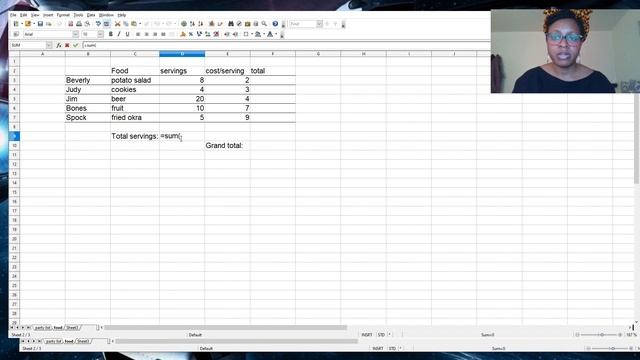Toggle Merge Cells button

(172, 34)
